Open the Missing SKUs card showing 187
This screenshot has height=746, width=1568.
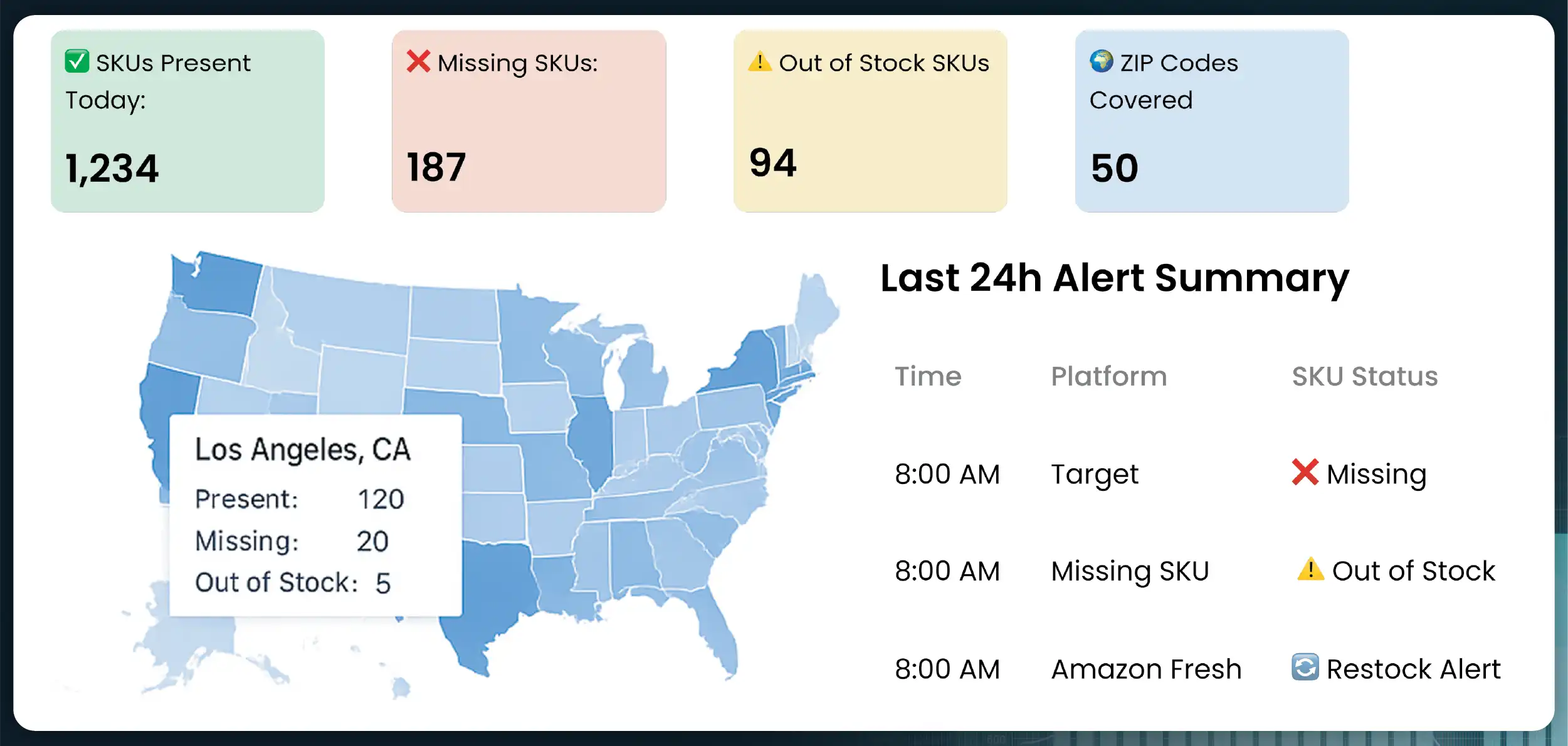pos(529,121)
